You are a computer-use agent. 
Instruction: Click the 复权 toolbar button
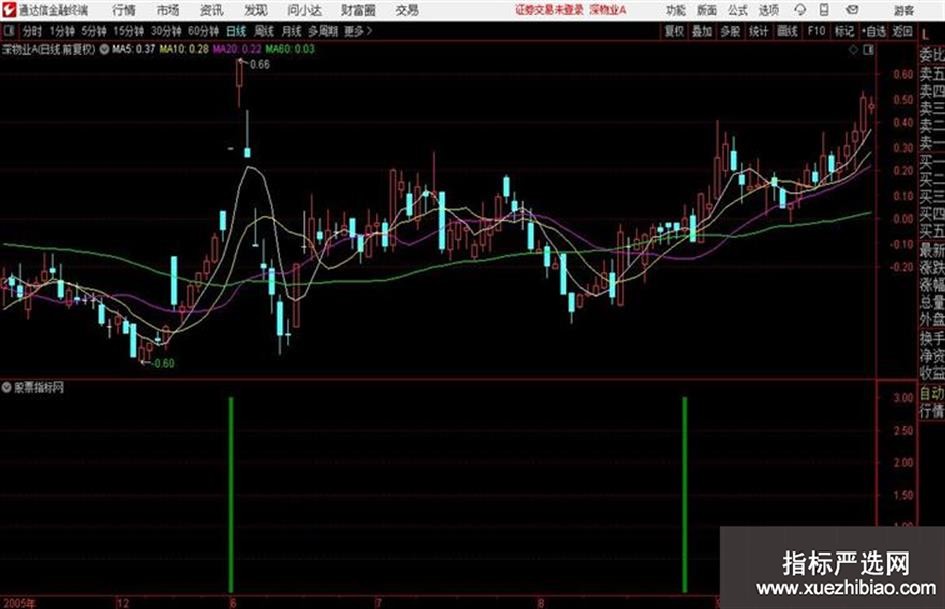[x=674, y=31]
